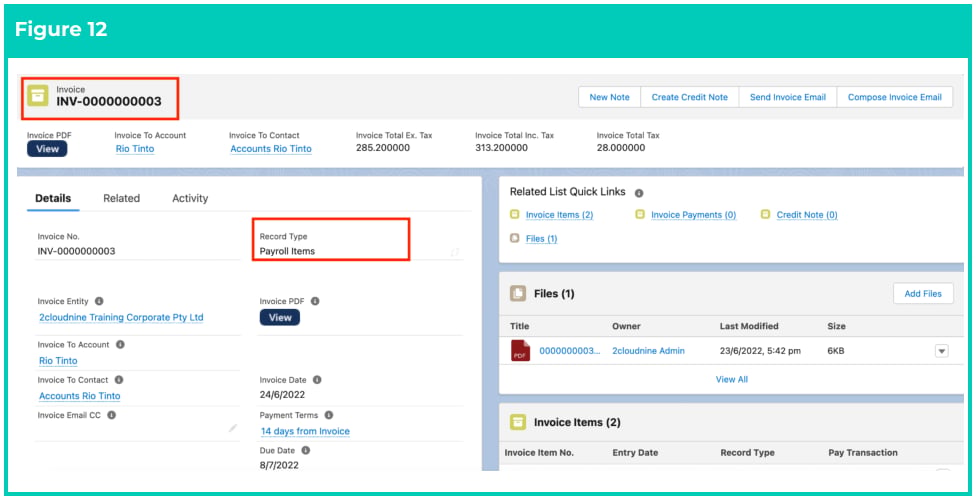Click the Due Date value 8/7/2022
This screenshot has width=976, height=500.
(279, 465)
